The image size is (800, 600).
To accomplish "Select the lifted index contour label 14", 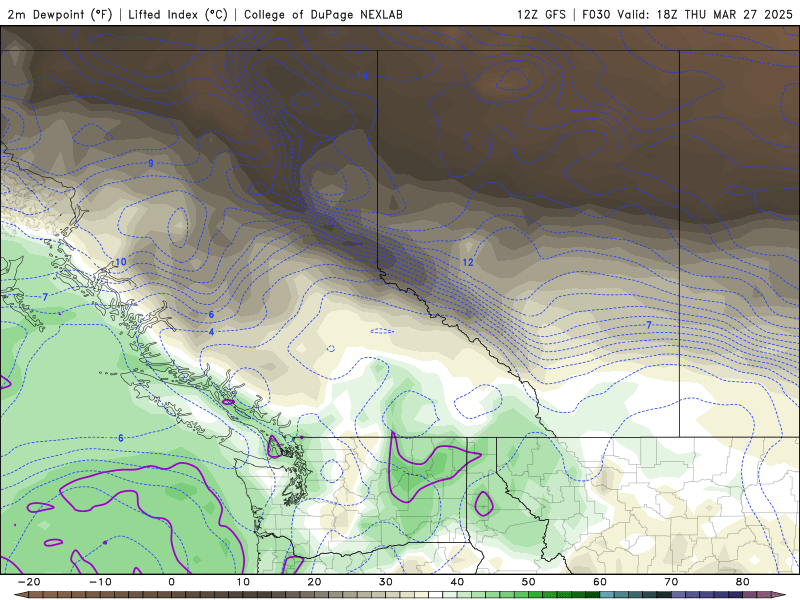I will click(x=362, y=76).
